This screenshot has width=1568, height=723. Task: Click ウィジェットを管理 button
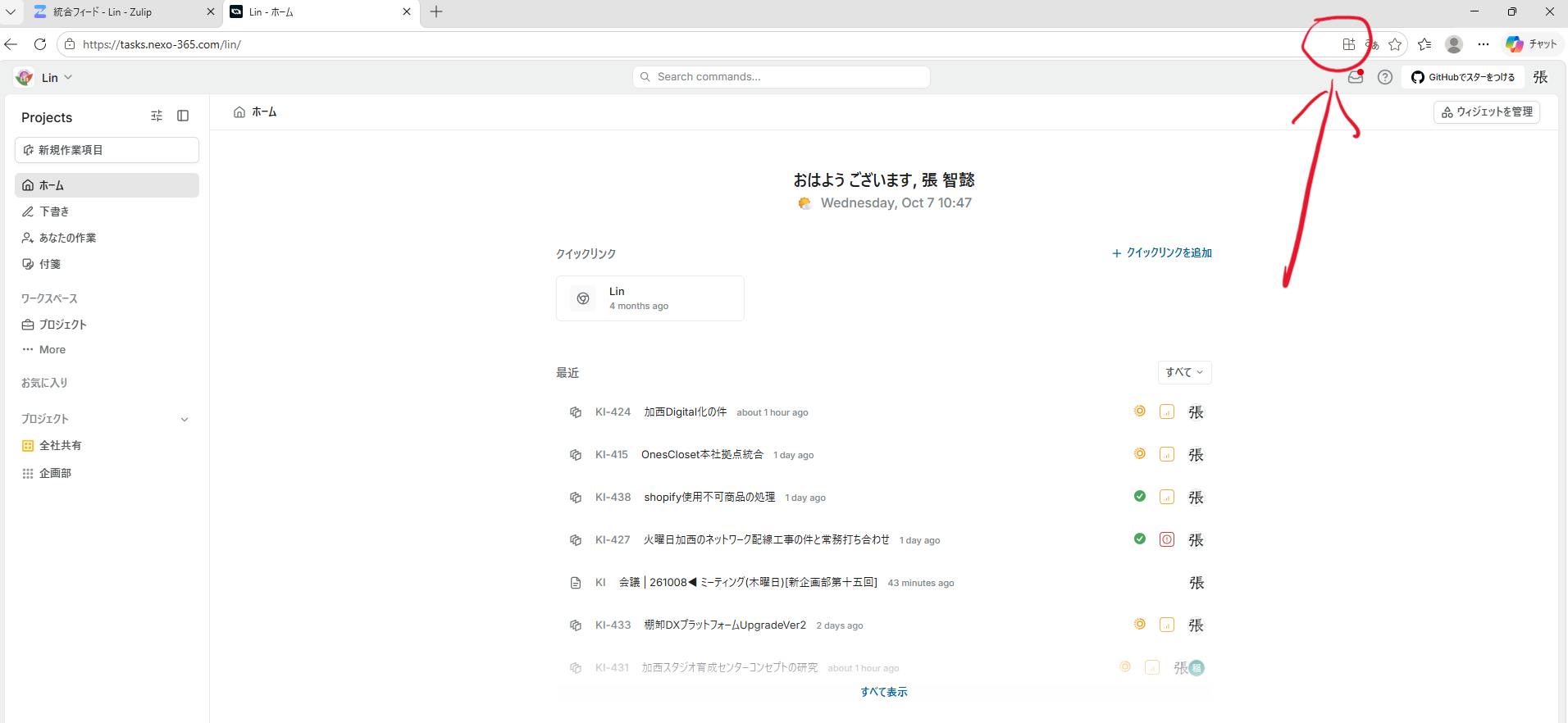click(1486, 112)
